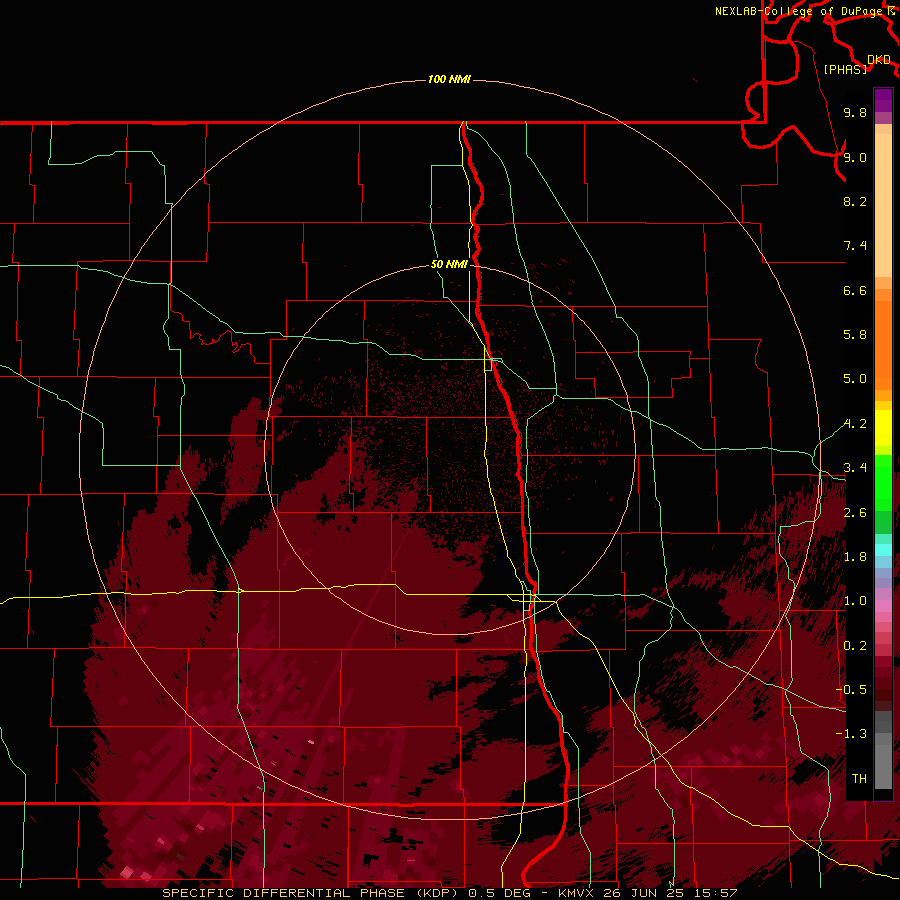Viewport: 900px width, 900px height.
Task: Click the yellow segment of the color bar
Action: pyautogui.click(x=883, y=428)
